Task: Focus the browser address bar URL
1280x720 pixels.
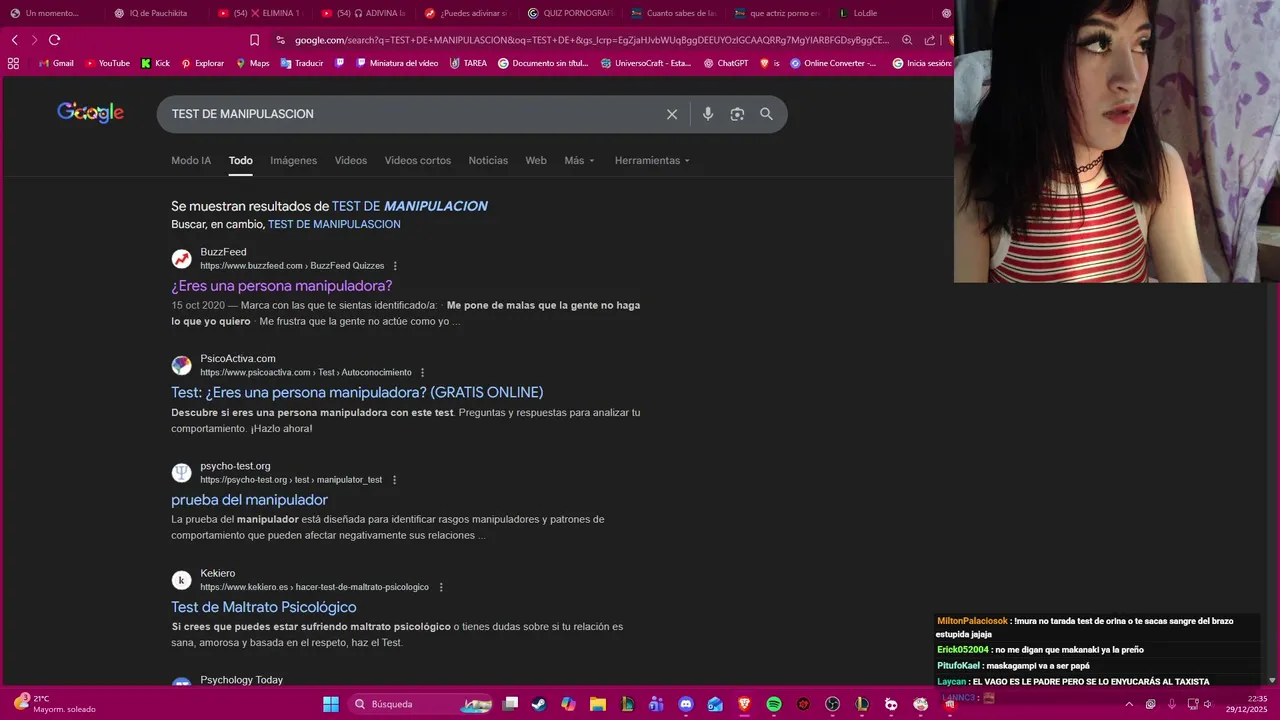Action: (x=592, y=40)
